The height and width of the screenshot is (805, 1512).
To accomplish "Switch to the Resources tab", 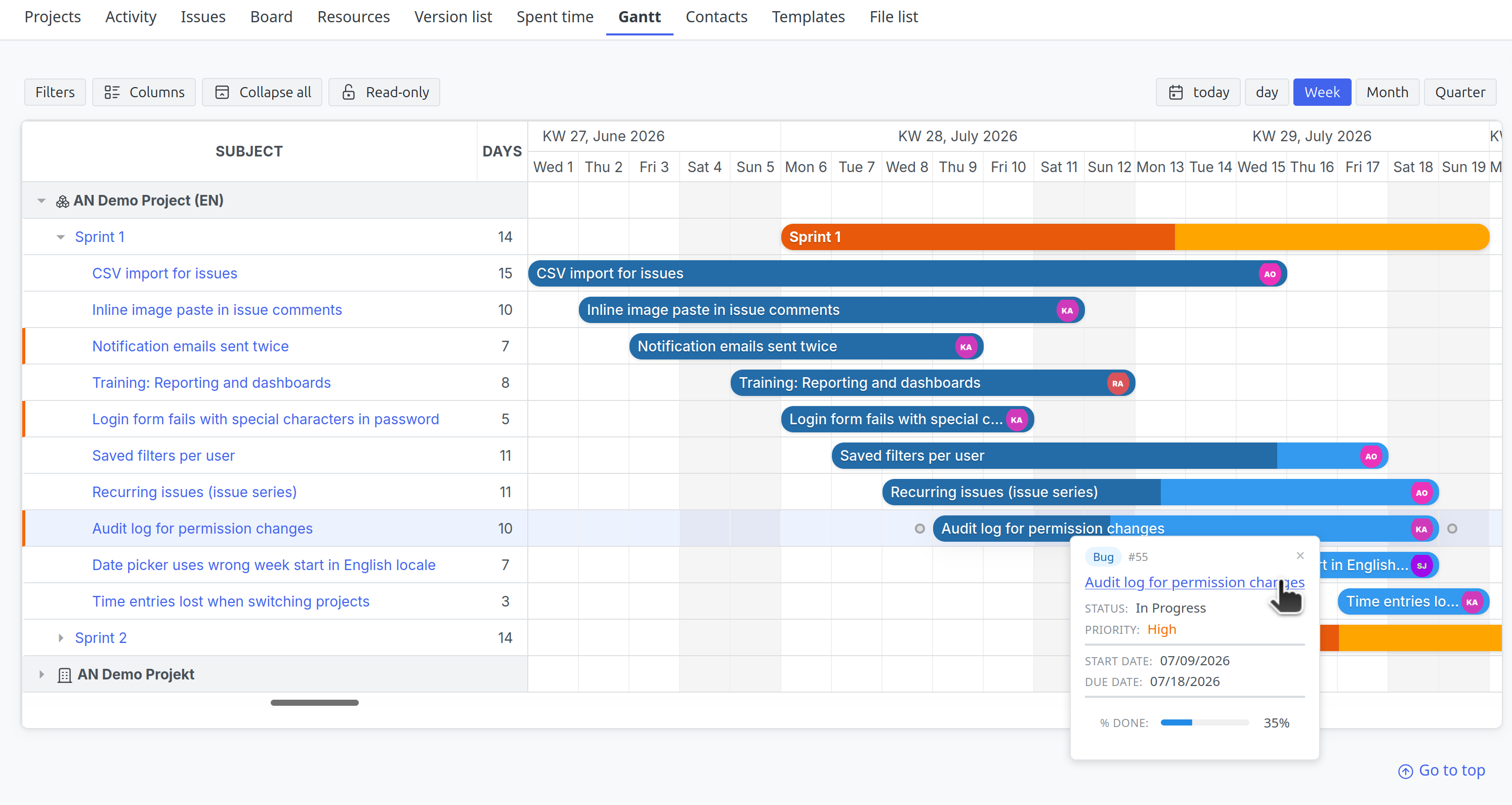I will pos(353,17).
